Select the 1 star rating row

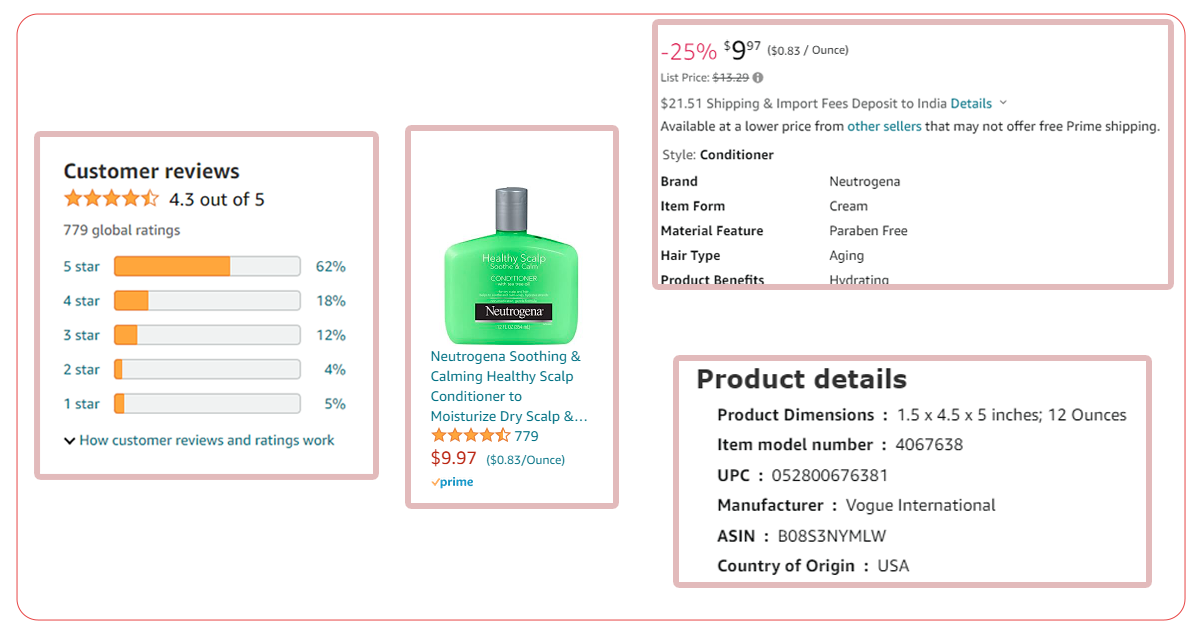(x=205, y=404)
